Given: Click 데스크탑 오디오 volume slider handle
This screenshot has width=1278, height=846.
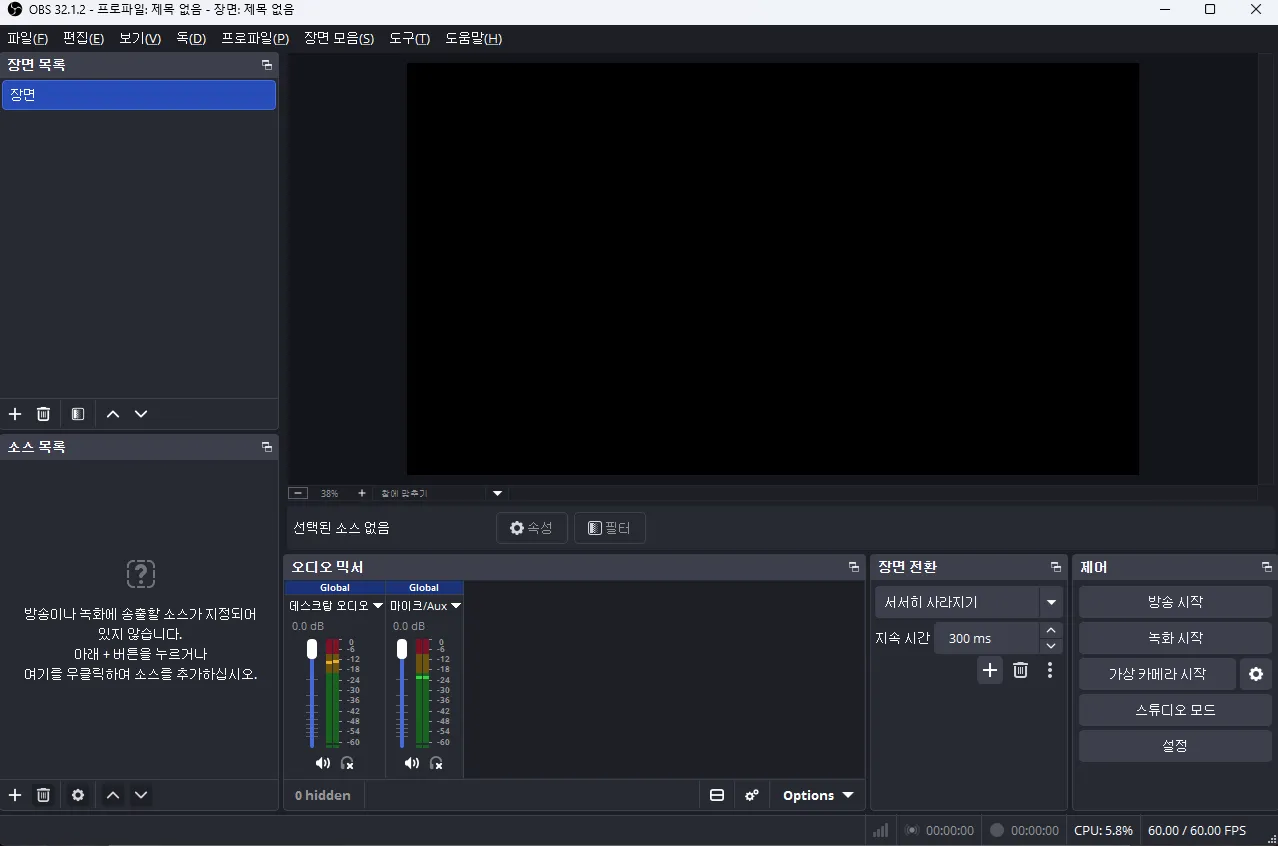Looking at the screenshot, I should [x=312, y=649].
